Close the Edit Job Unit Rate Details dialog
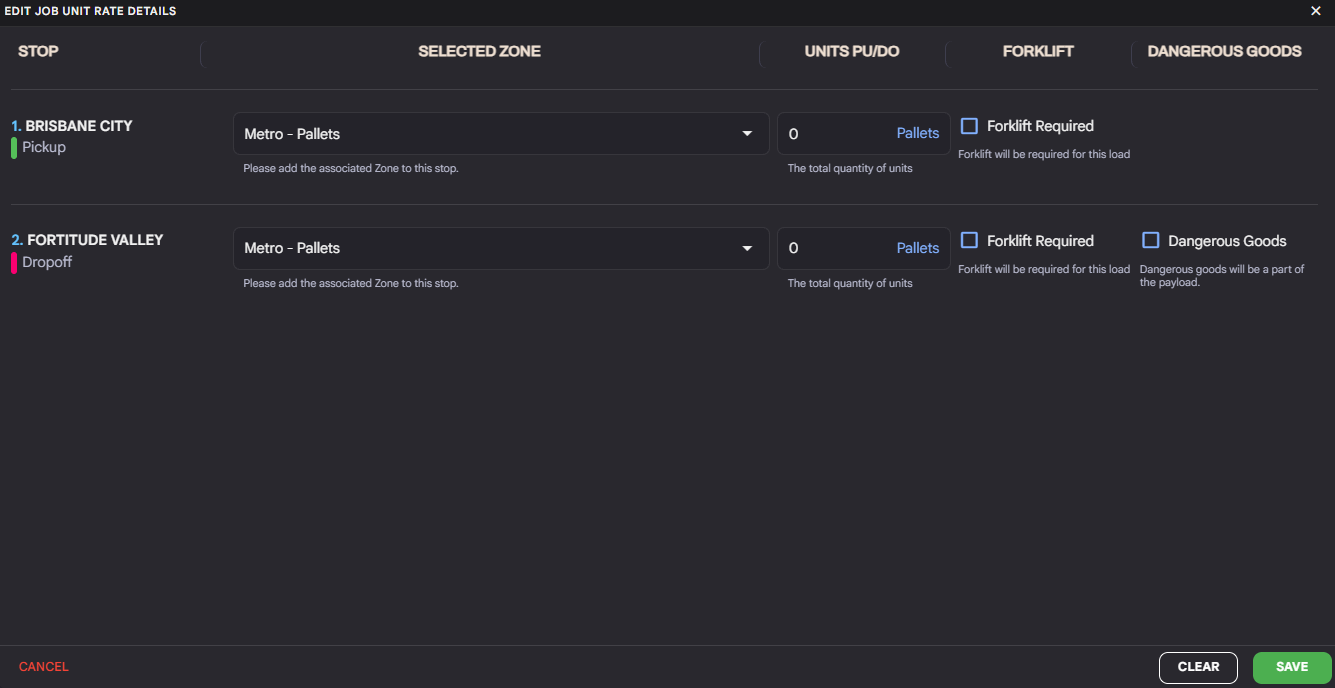This screenshot has width=1335, height=688. (x=1316, y=11)
